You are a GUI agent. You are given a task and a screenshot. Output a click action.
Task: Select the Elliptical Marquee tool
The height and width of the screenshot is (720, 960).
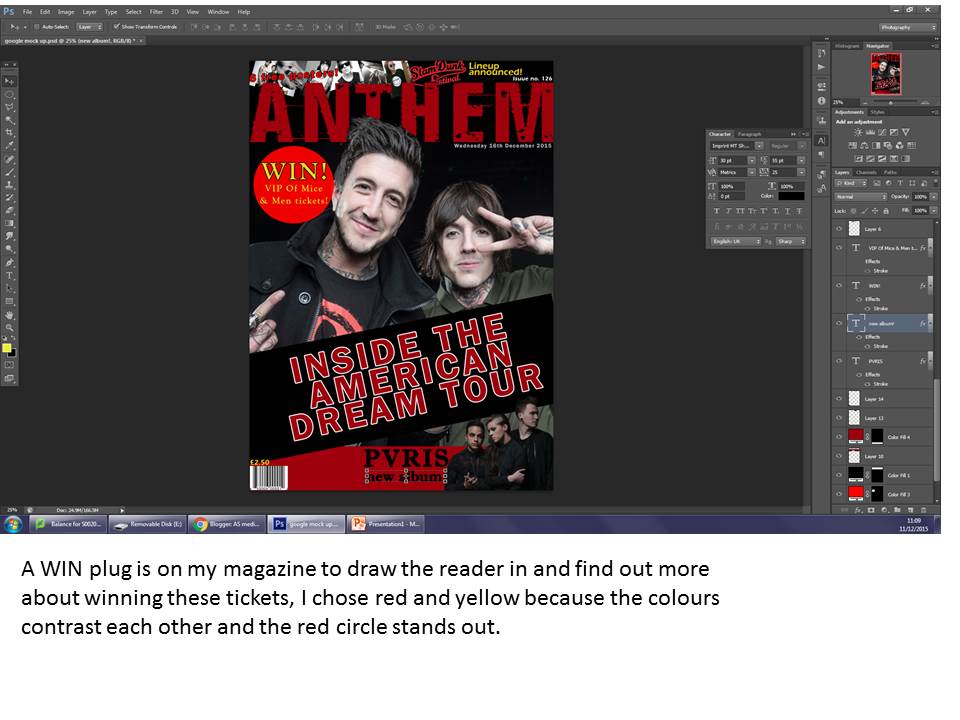point(9,94)
